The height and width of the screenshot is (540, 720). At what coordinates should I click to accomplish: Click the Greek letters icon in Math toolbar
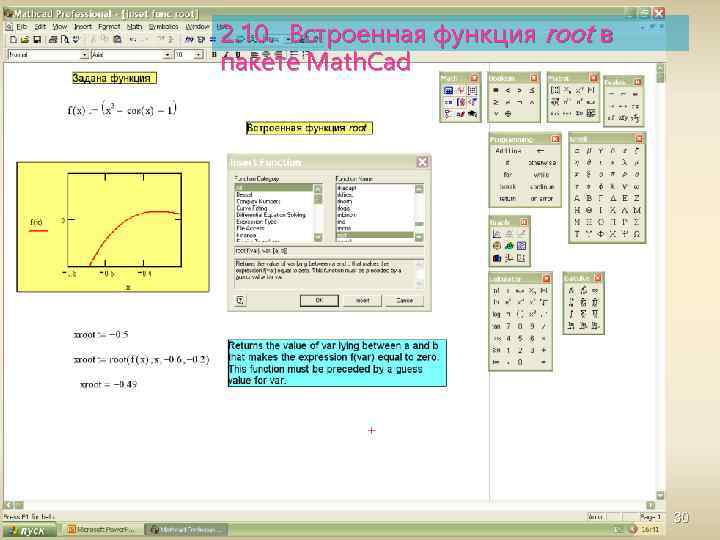coord(461,113)
